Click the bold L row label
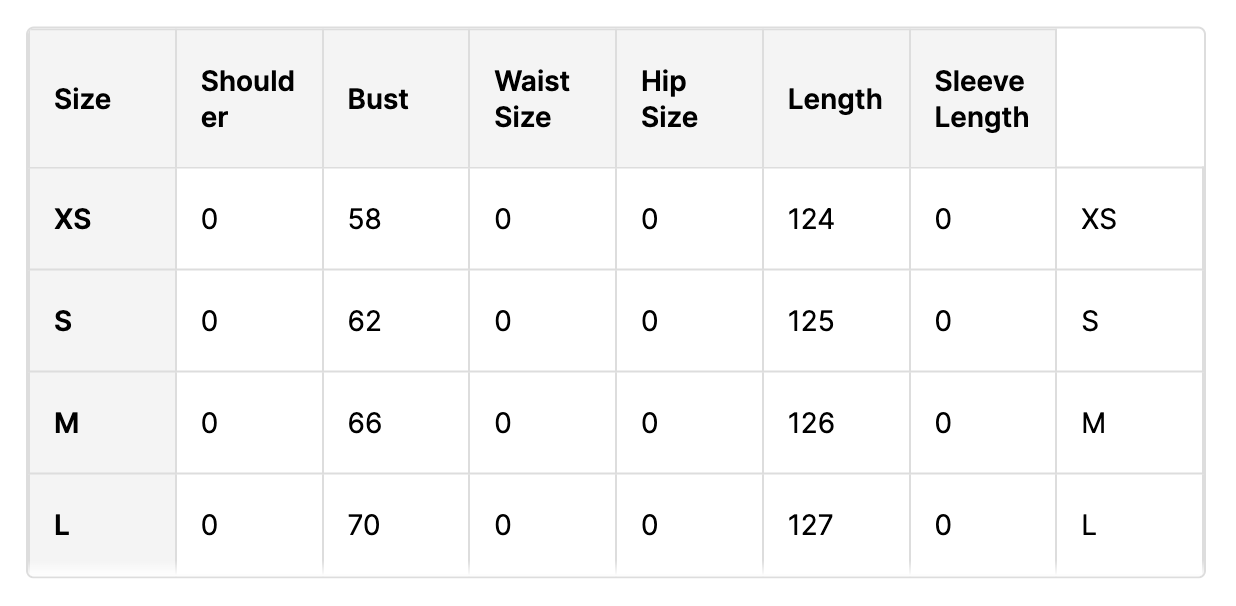Viewport: 1236px width, 606px height. tap(61, 525)
